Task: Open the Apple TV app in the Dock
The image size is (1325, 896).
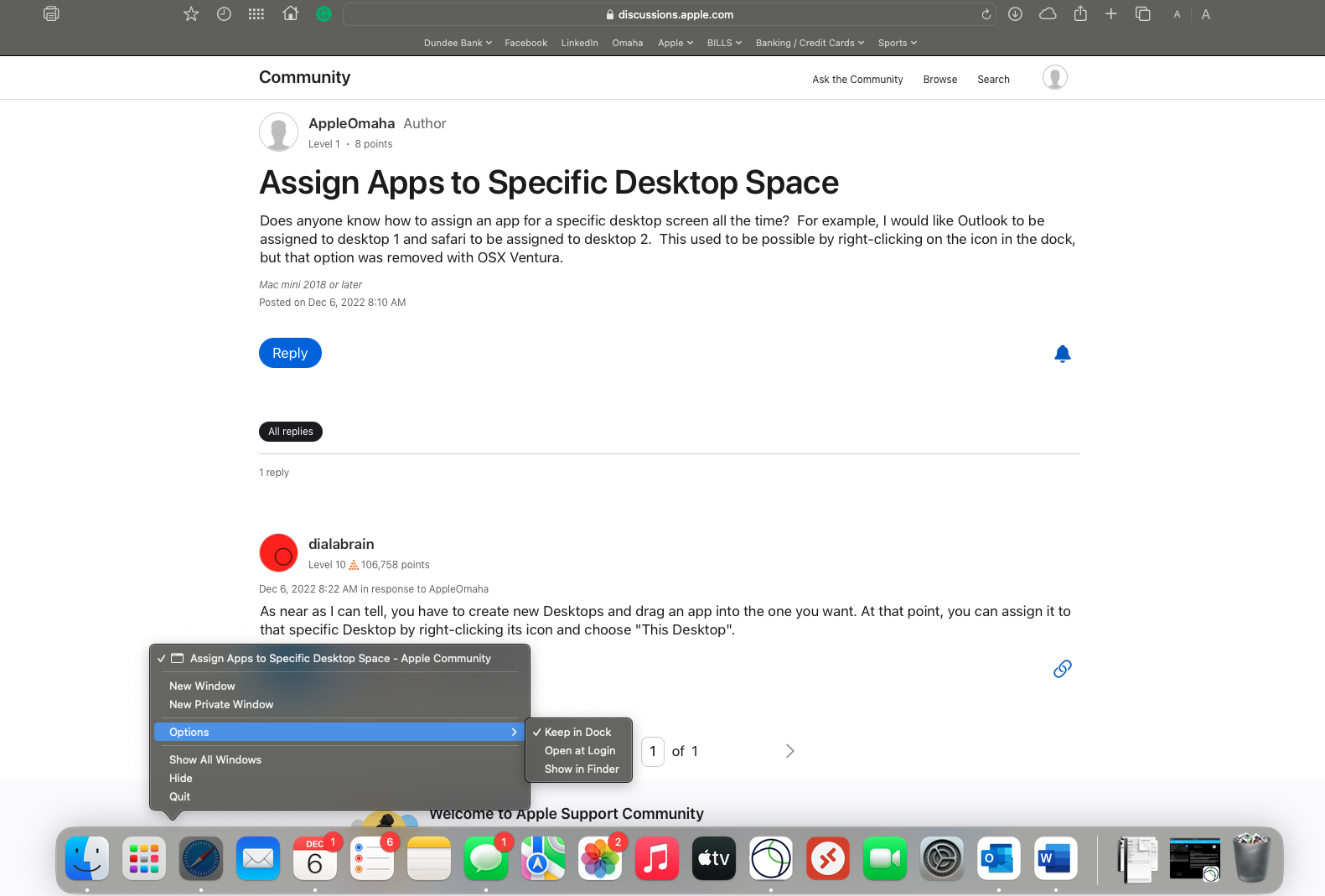Action: point(714,858)
